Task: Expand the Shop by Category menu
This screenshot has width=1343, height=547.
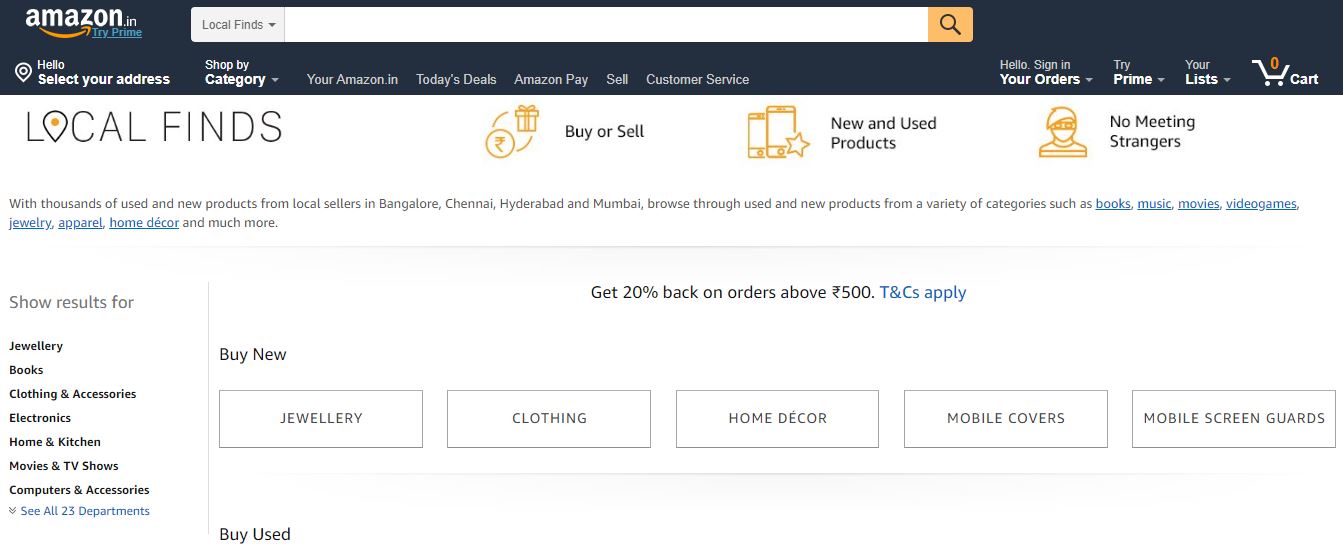Action: 241,73
